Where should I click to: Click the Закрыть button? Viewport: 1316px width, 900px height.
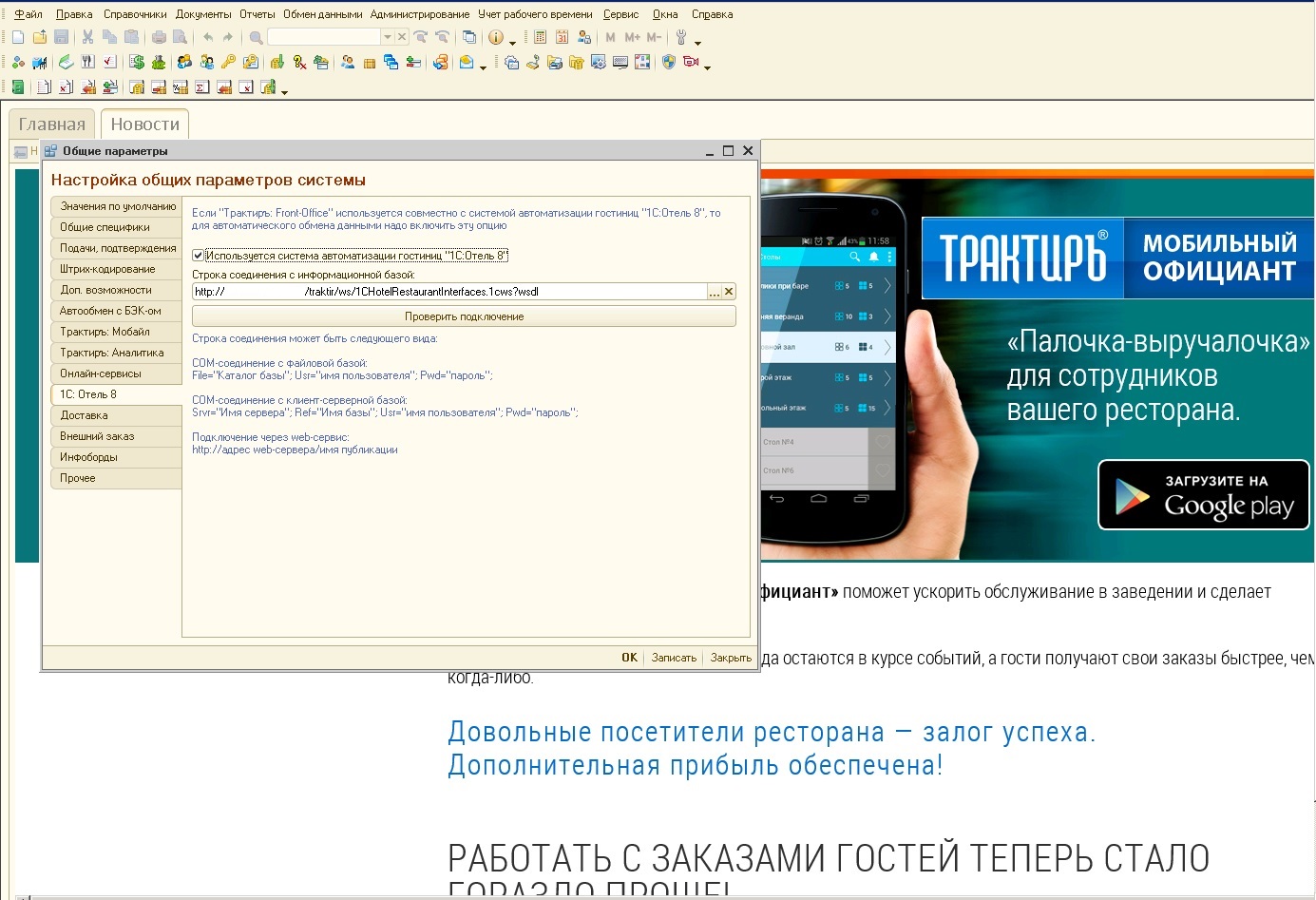[x=731, y=658]
